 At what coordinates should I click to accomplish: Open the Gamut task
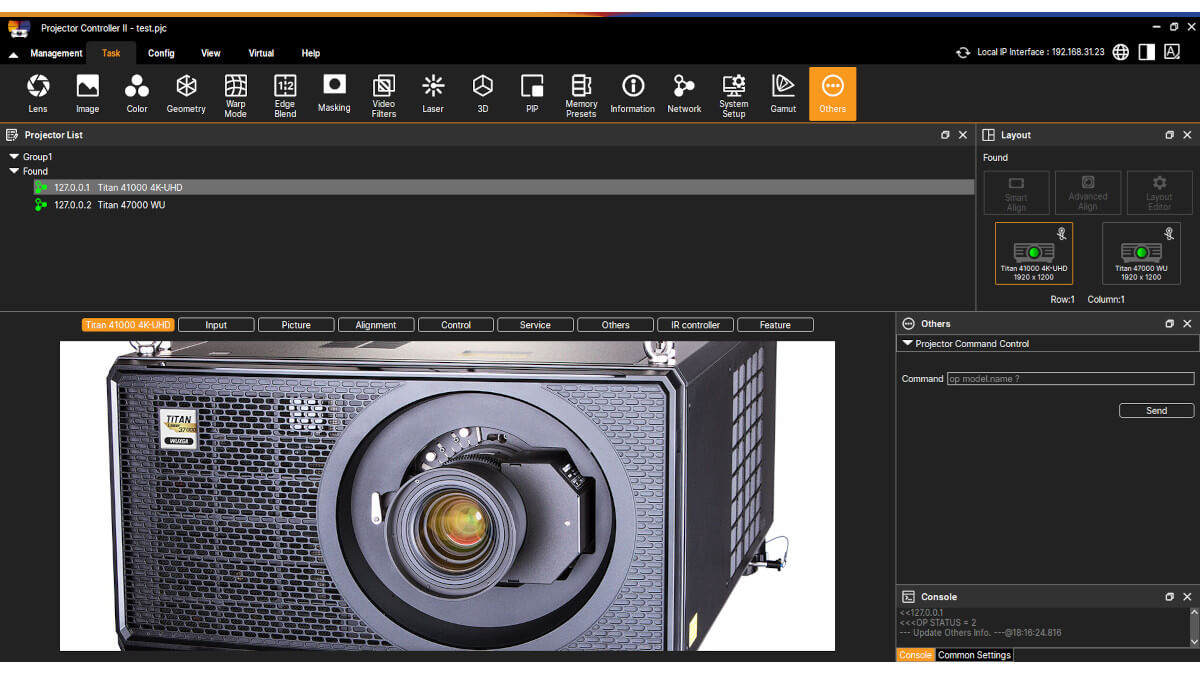pos(783,94)
